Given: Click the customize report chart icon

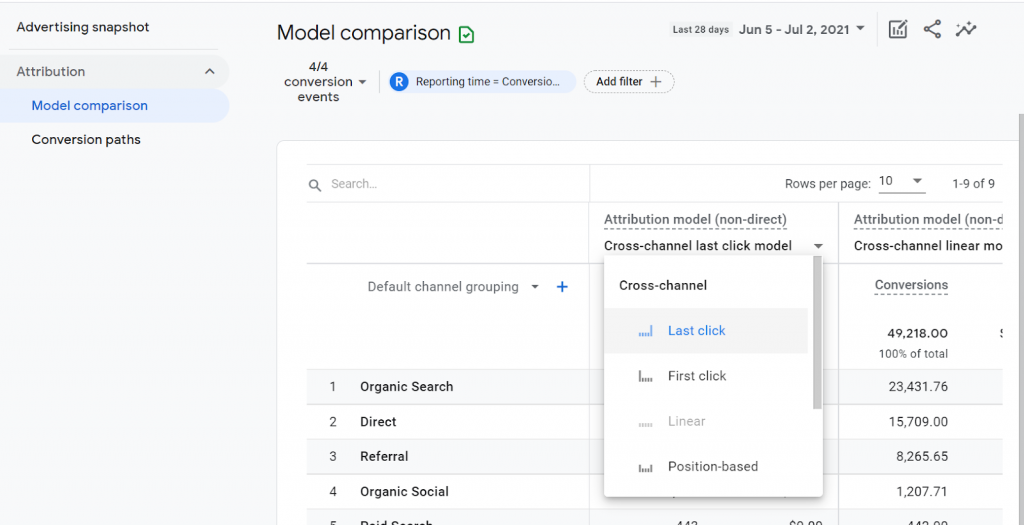Looking at the screenshot, I should click(898, 29).
